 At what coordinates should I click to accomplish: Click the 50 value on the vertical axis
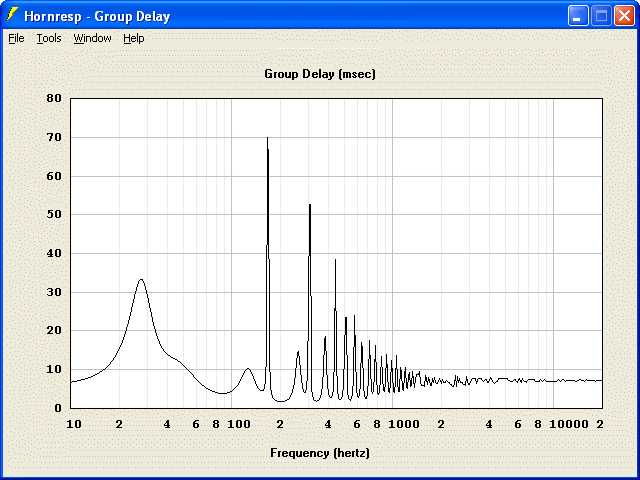coord(54,215)
